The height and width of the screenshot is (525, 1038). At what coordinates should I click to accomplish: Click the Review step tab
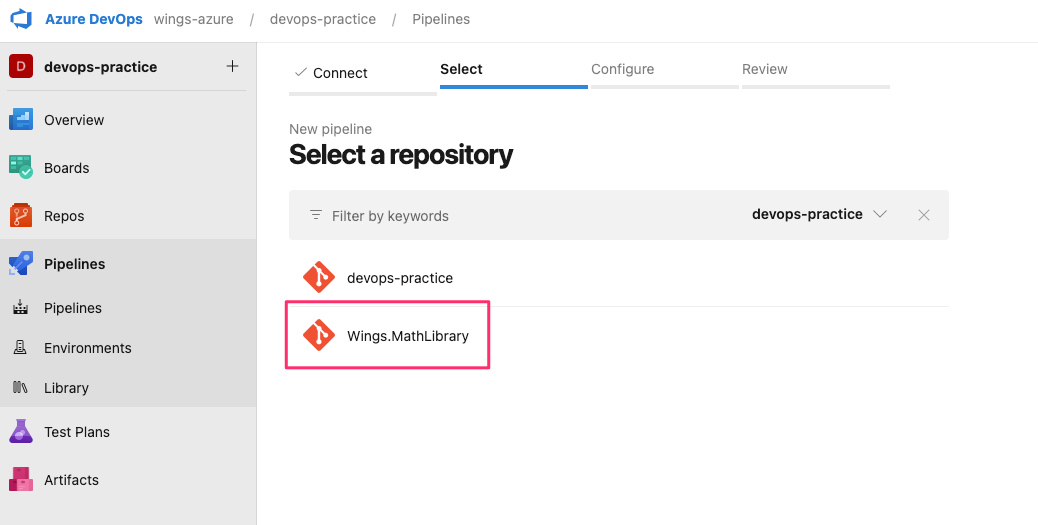tap(764, 70)
